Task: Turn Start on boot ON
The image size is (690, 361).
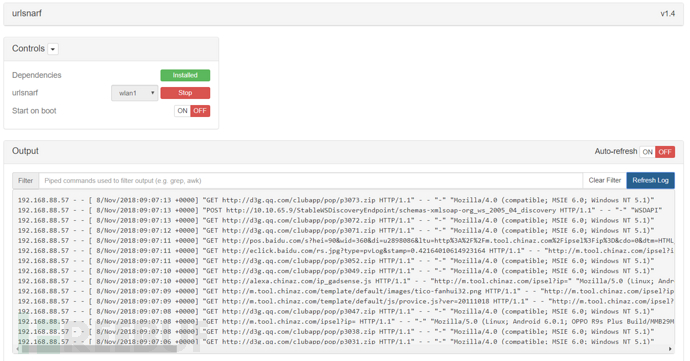Action: [183, 111]
